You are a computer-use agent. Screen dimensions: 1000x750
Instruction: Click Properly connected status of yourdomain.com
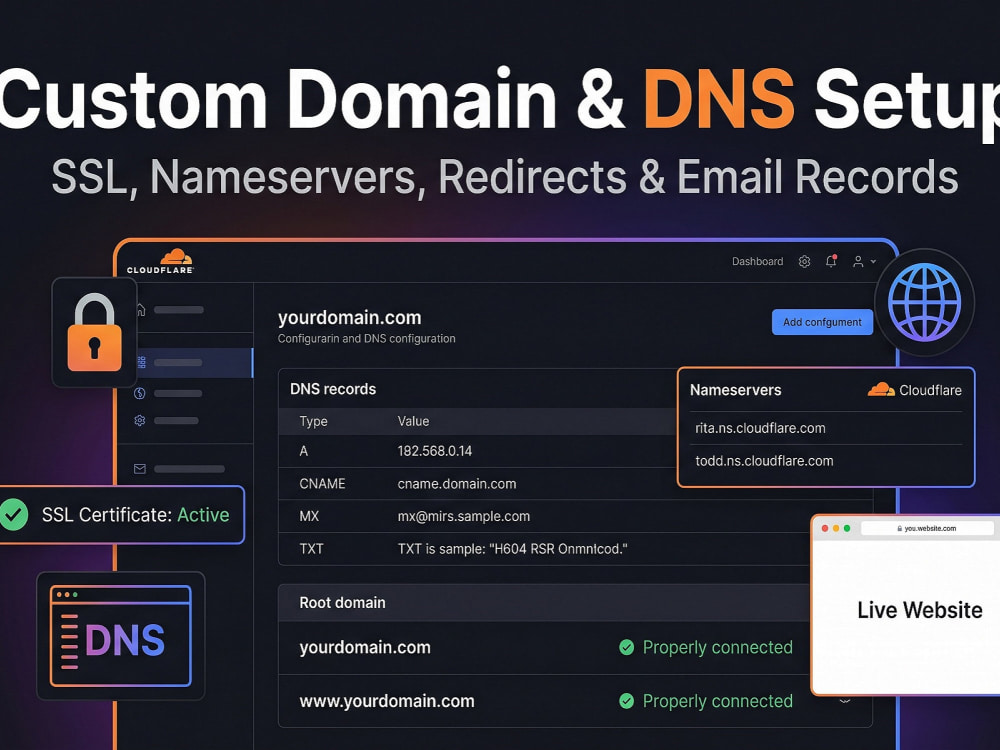(717, 647)
